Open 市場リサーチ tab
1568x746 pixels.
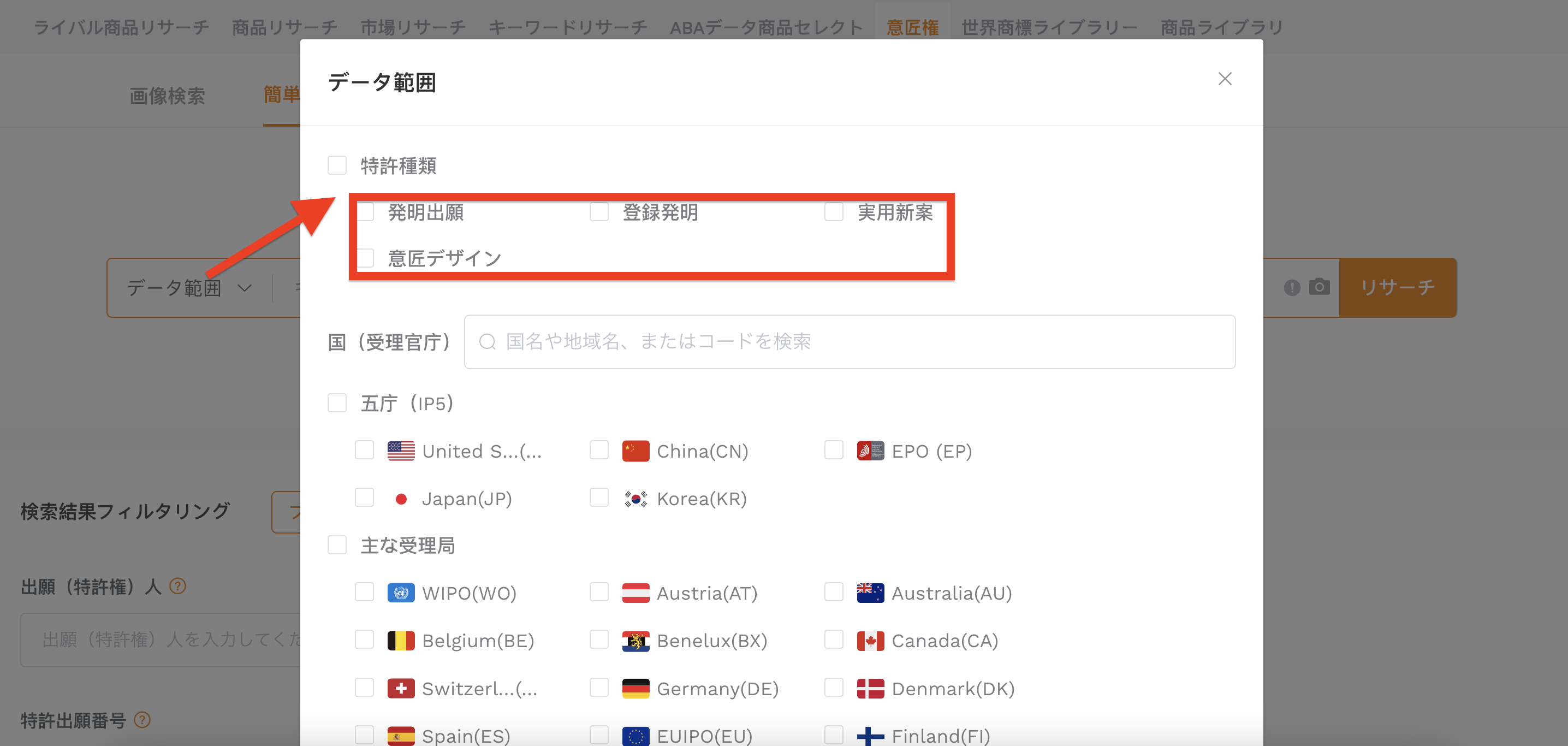point(413,27)
